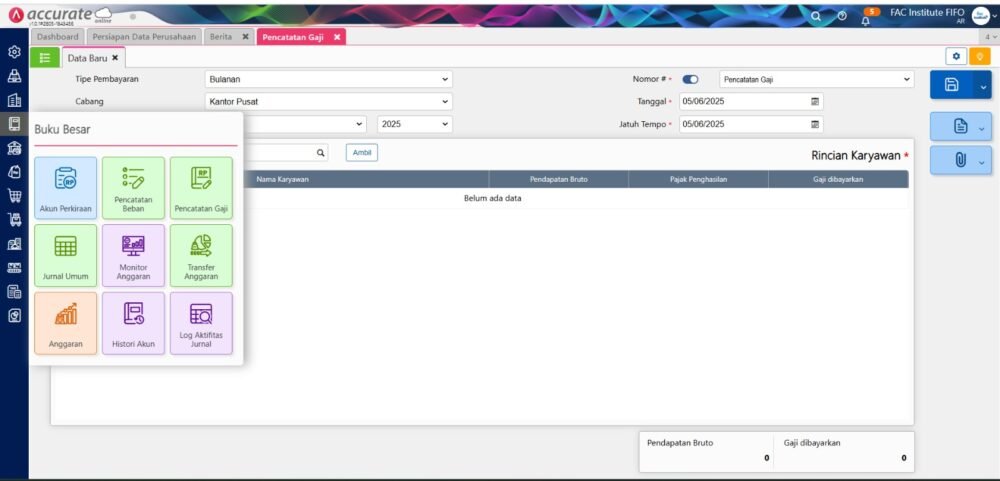Open Transfer Anggaran module
Image resolution: width=1000 pixels, height=481 pixels.
point(201,255)
